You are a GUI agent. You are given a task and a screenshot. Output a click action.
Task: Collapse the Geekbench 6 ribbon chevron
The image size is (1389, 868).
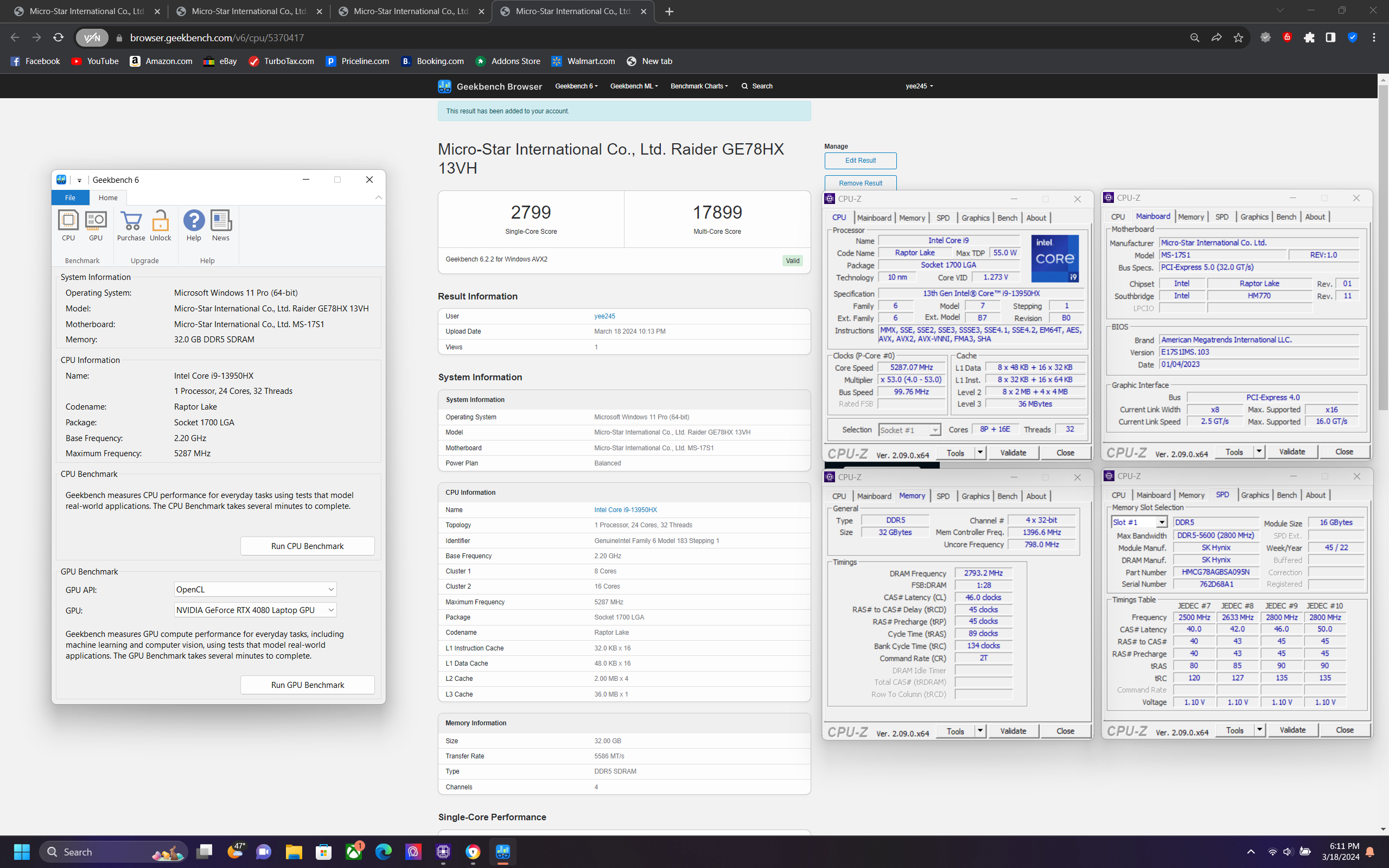[378, 197]
